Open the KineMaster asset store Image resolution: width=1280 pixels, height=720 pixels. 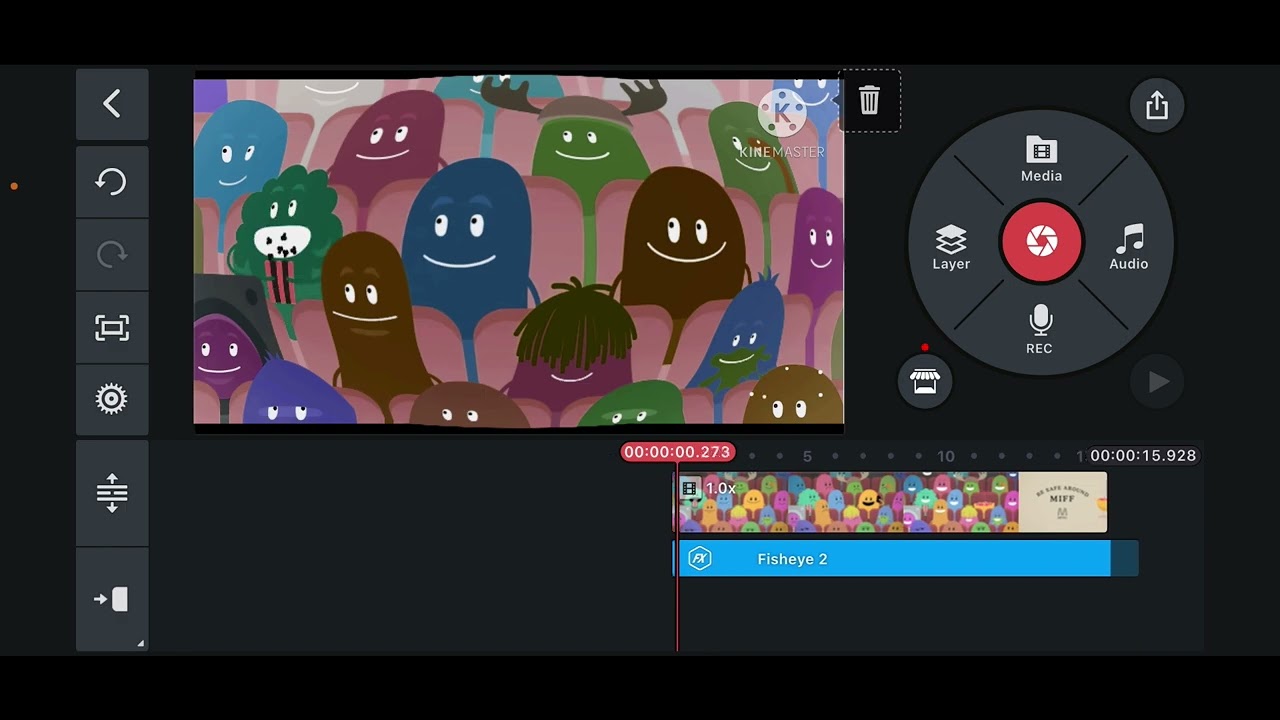click(x=925, y=381)
